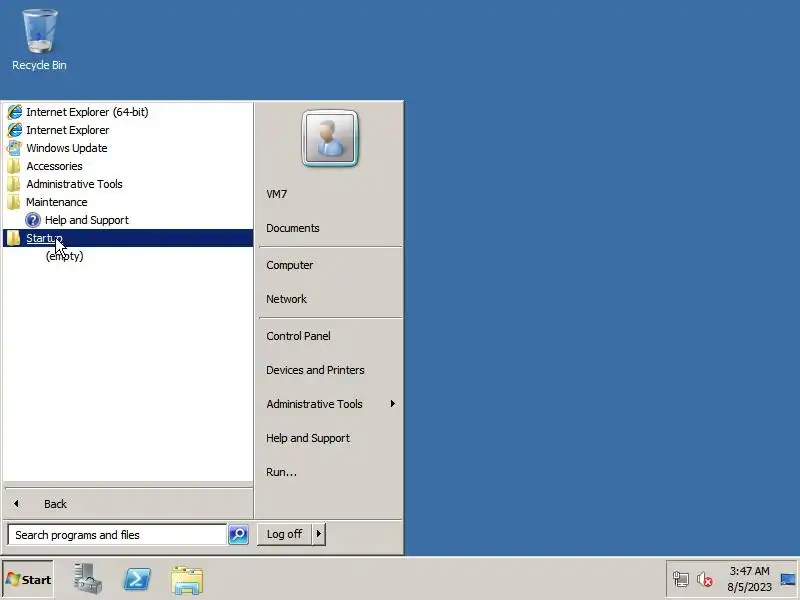Open Windows Explorer from the taskbar
800x600 pixels.
point(187,580)
